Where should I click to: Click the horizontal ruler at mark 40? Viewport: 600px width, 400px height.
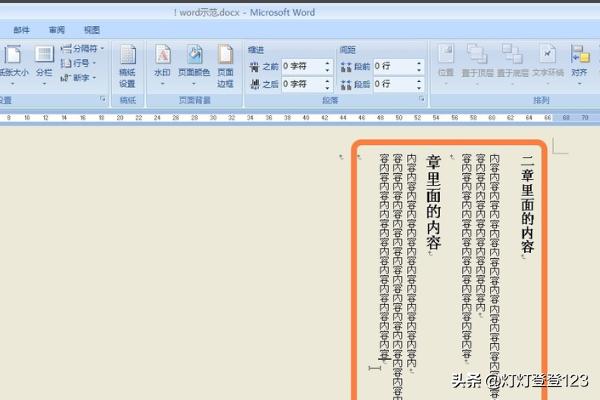[306, 118]
